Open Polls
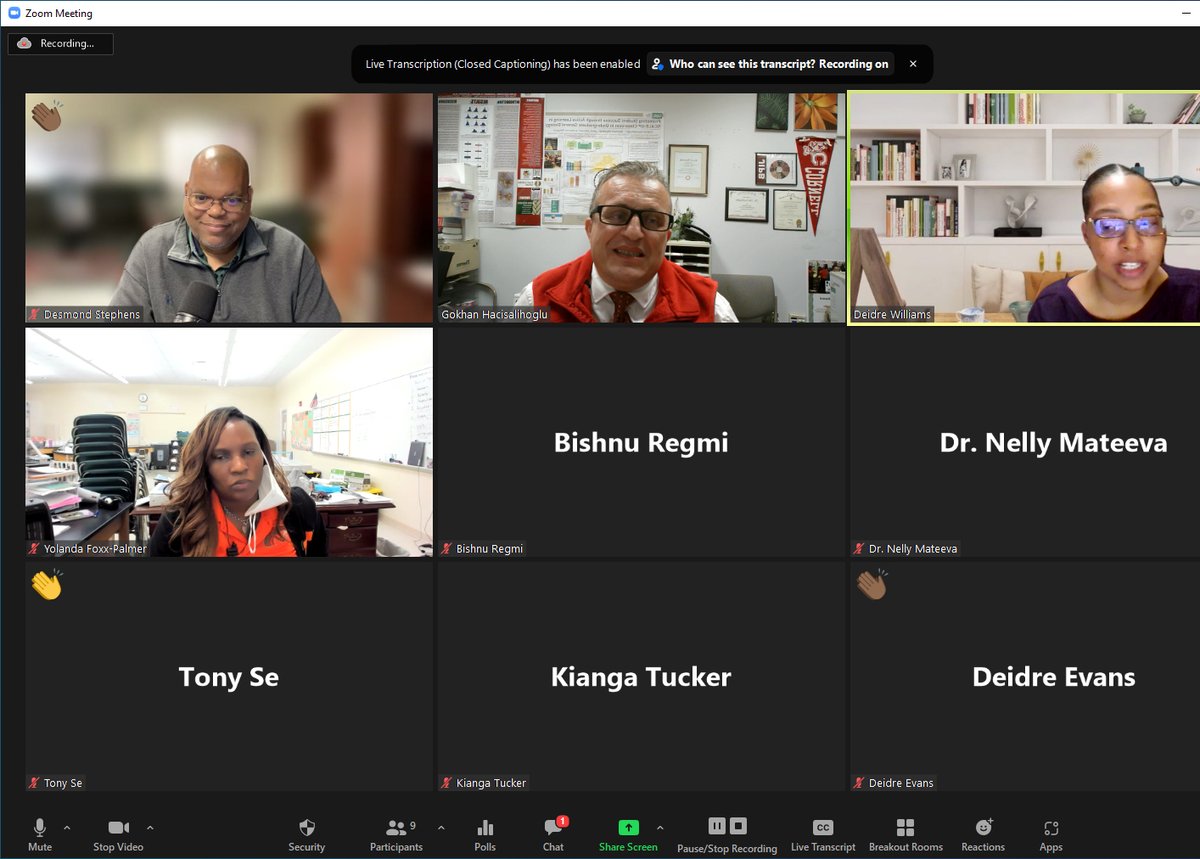The image size is (1200, 859). pos(485,834)
